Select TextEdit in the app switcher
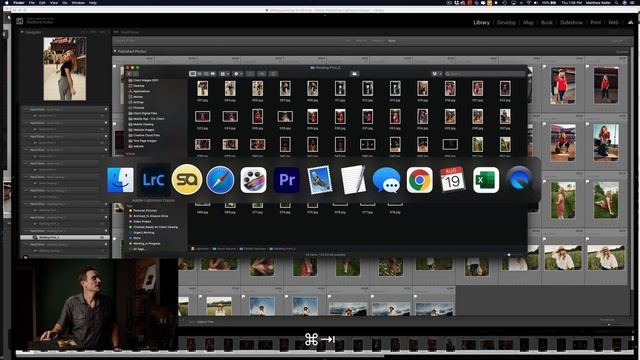640x360 pixels. click(353, 180)
